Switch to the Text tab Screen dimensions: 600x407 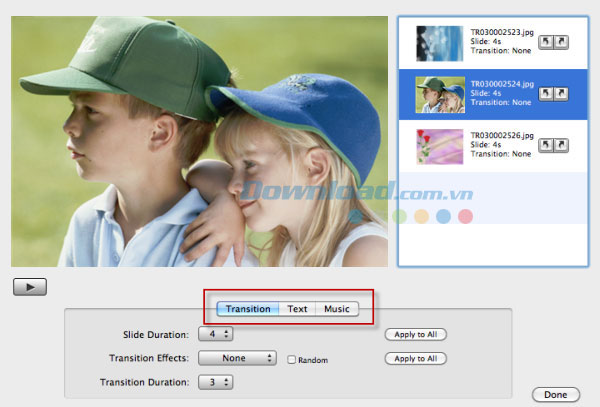[x=297, y=309]
